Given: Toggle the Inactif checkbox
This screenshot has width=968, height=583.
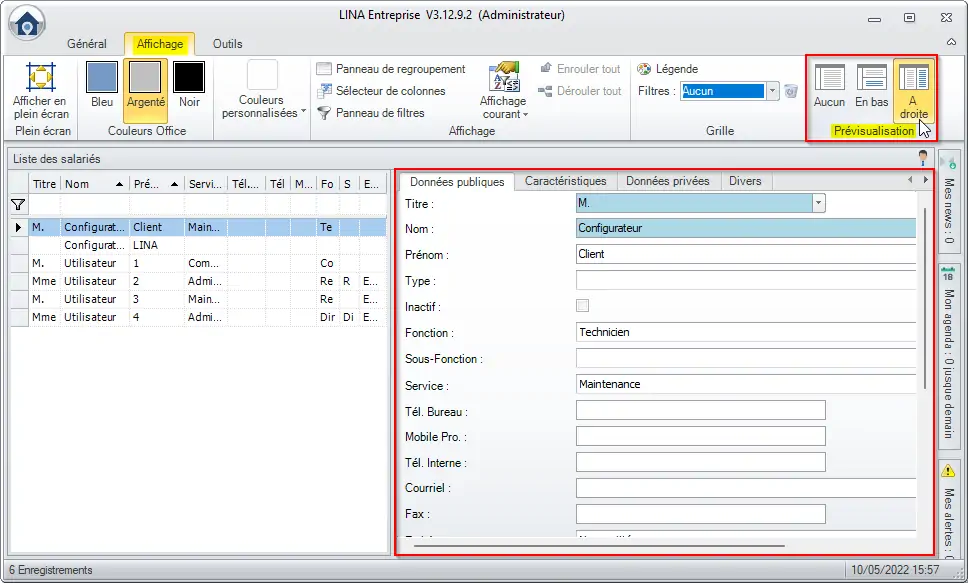Looking at the screenshot, I should [x=582, y=306].
